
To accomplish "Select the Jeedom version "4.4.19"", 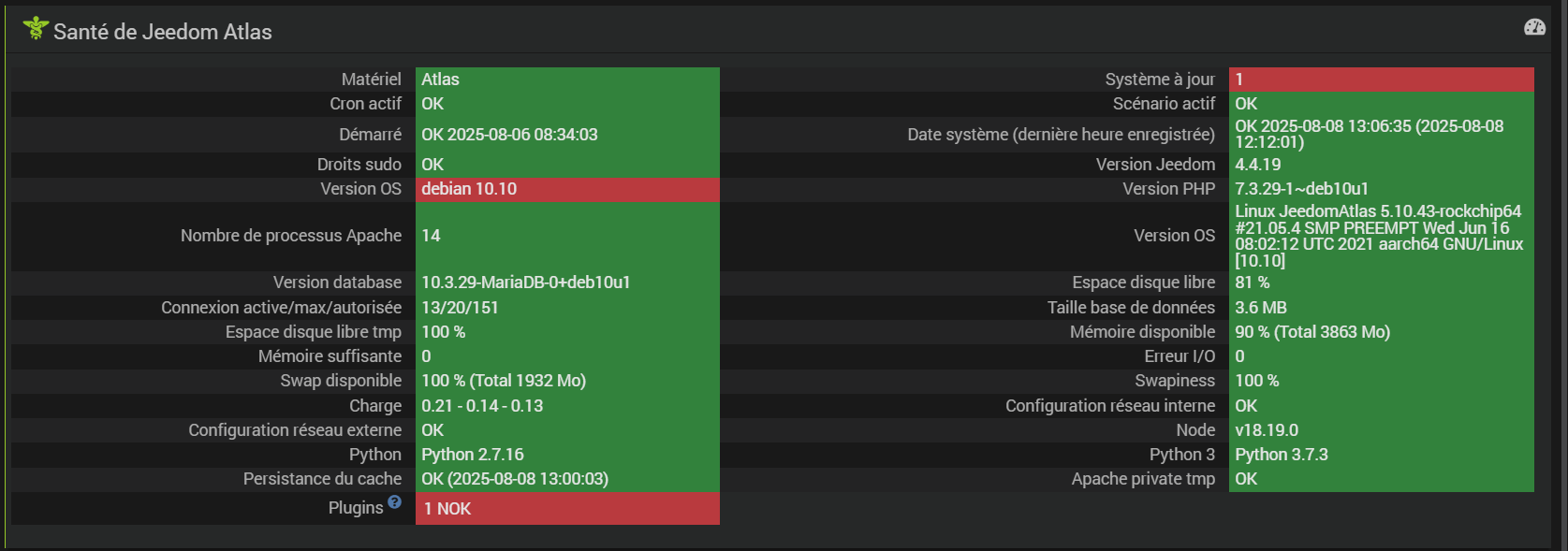I will click(x=1258, y=165).
